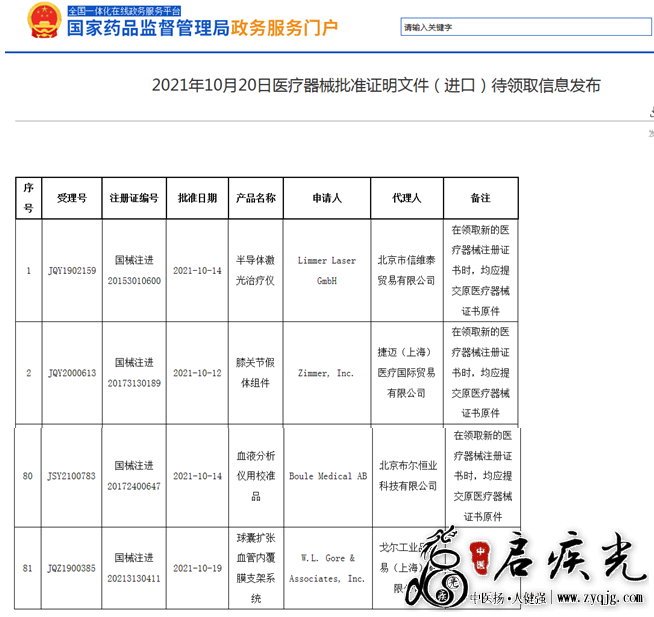
Task: Select product name 球囊扩张血管内覆膜支架系统
Action: 256,568
